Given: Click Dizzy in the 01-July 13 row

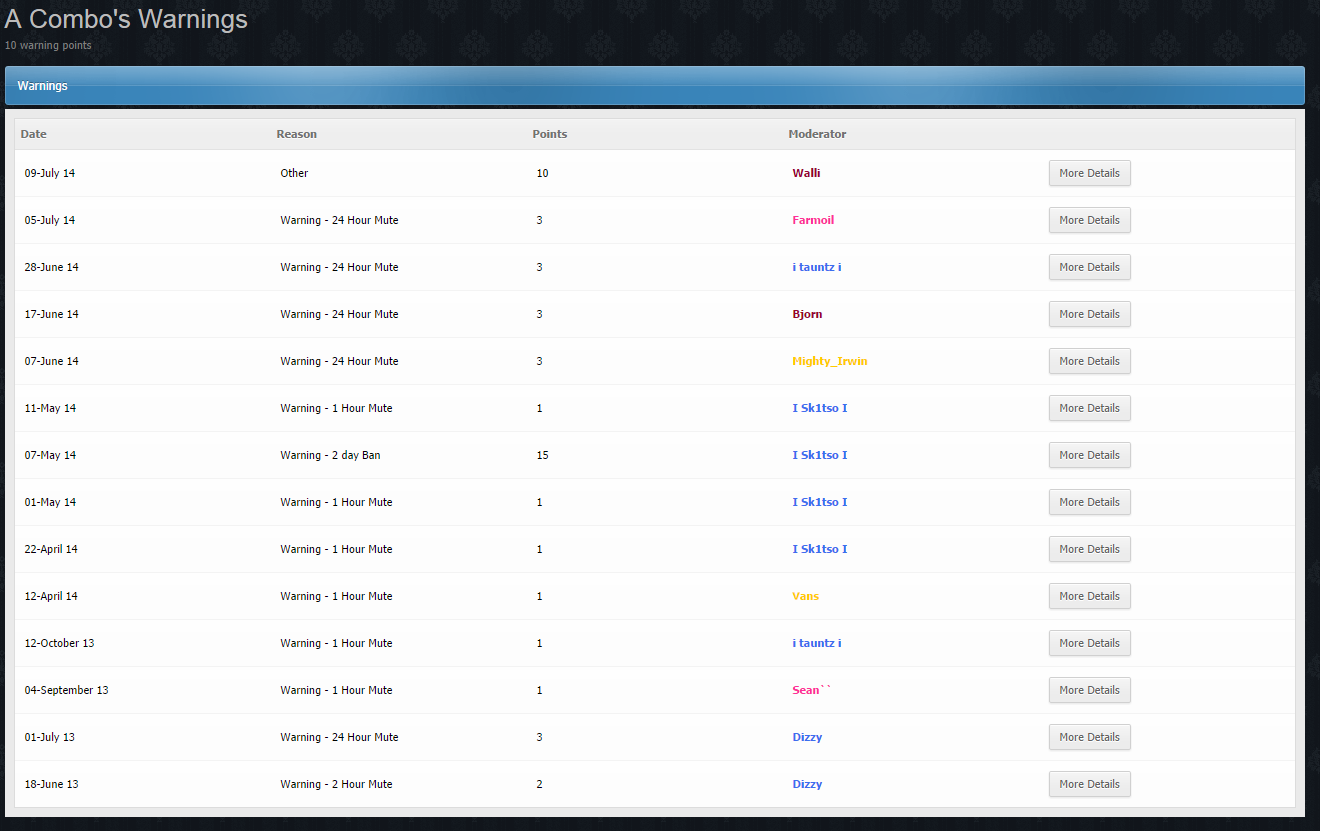Looking at the screenshot, I should pos(807,737).
